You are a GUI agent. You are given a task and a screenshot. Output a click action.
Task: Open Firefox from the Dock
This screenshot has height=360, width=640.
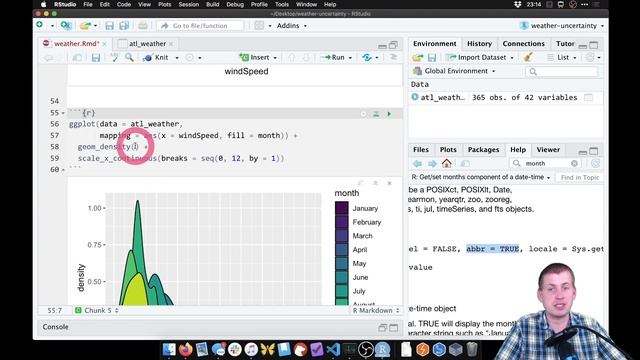click(185, 349)
